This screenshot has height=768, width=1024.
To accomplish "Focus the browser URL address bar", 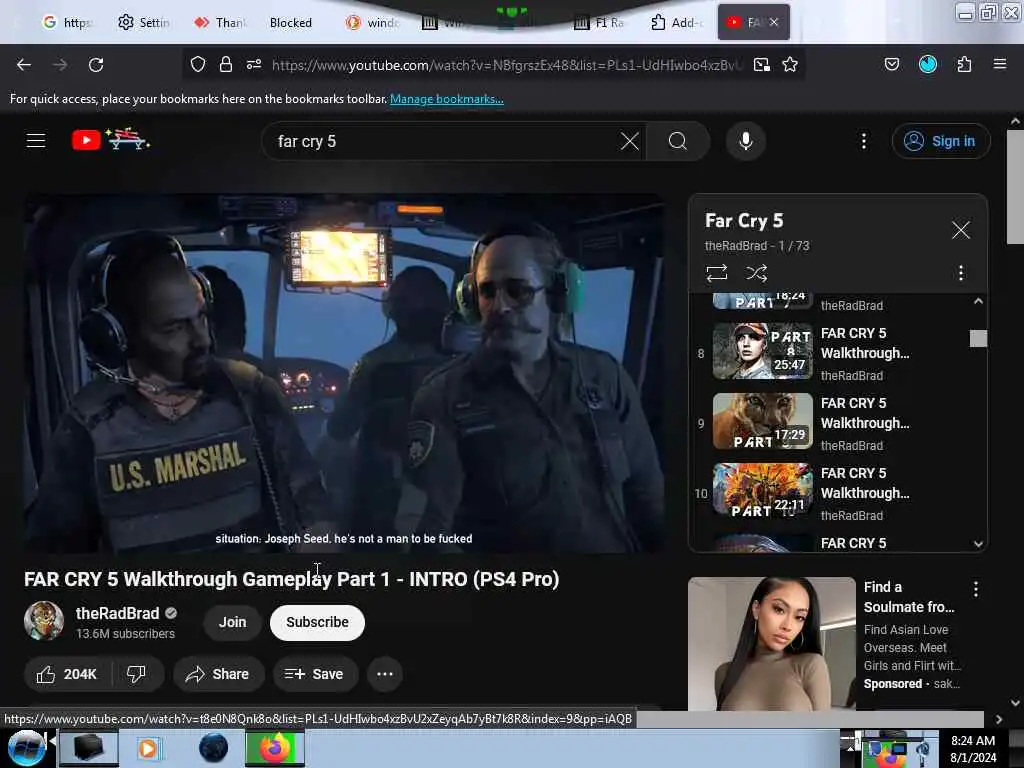I will click(x=507, y=65).
